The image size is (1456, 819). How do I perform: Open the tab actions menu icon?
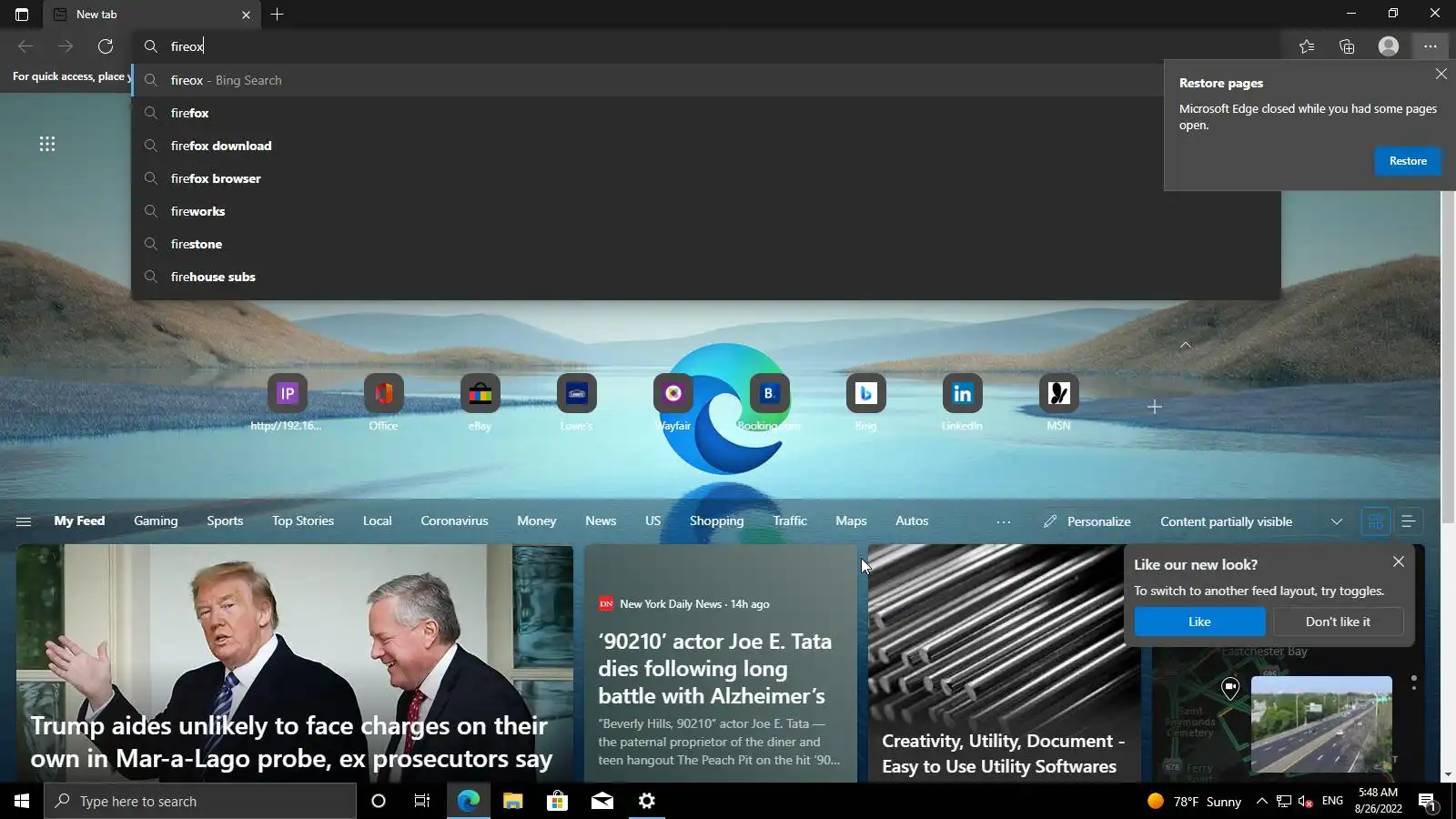coord(22,15)
